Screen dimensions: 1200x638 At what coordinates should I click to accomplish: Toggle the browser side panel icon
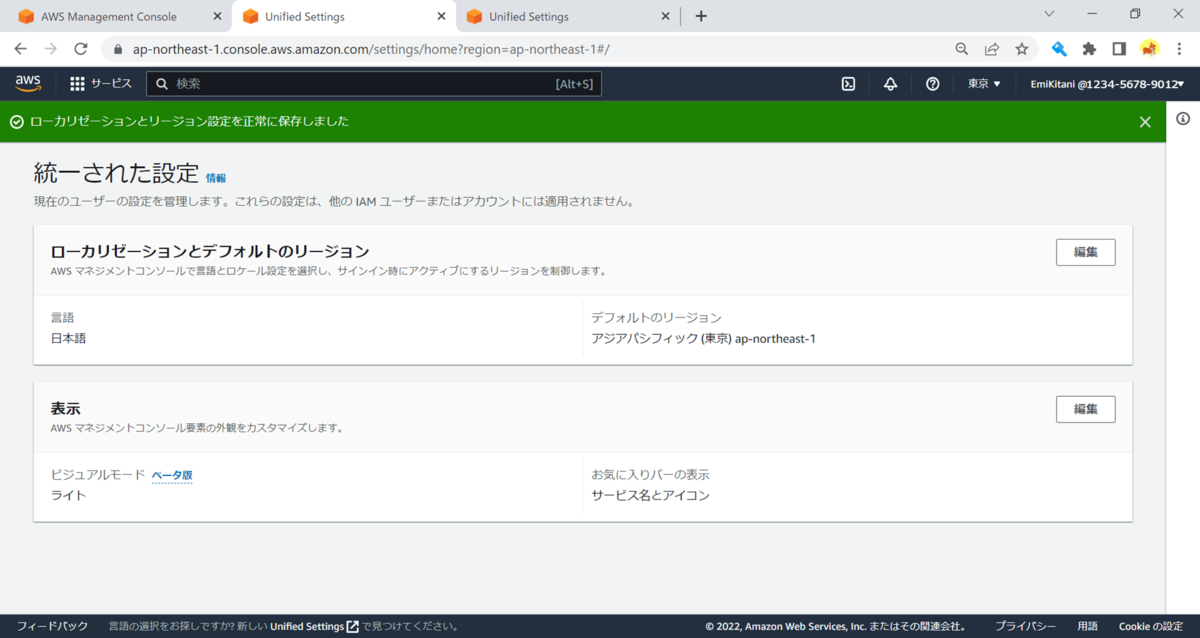pos(1119,48)
